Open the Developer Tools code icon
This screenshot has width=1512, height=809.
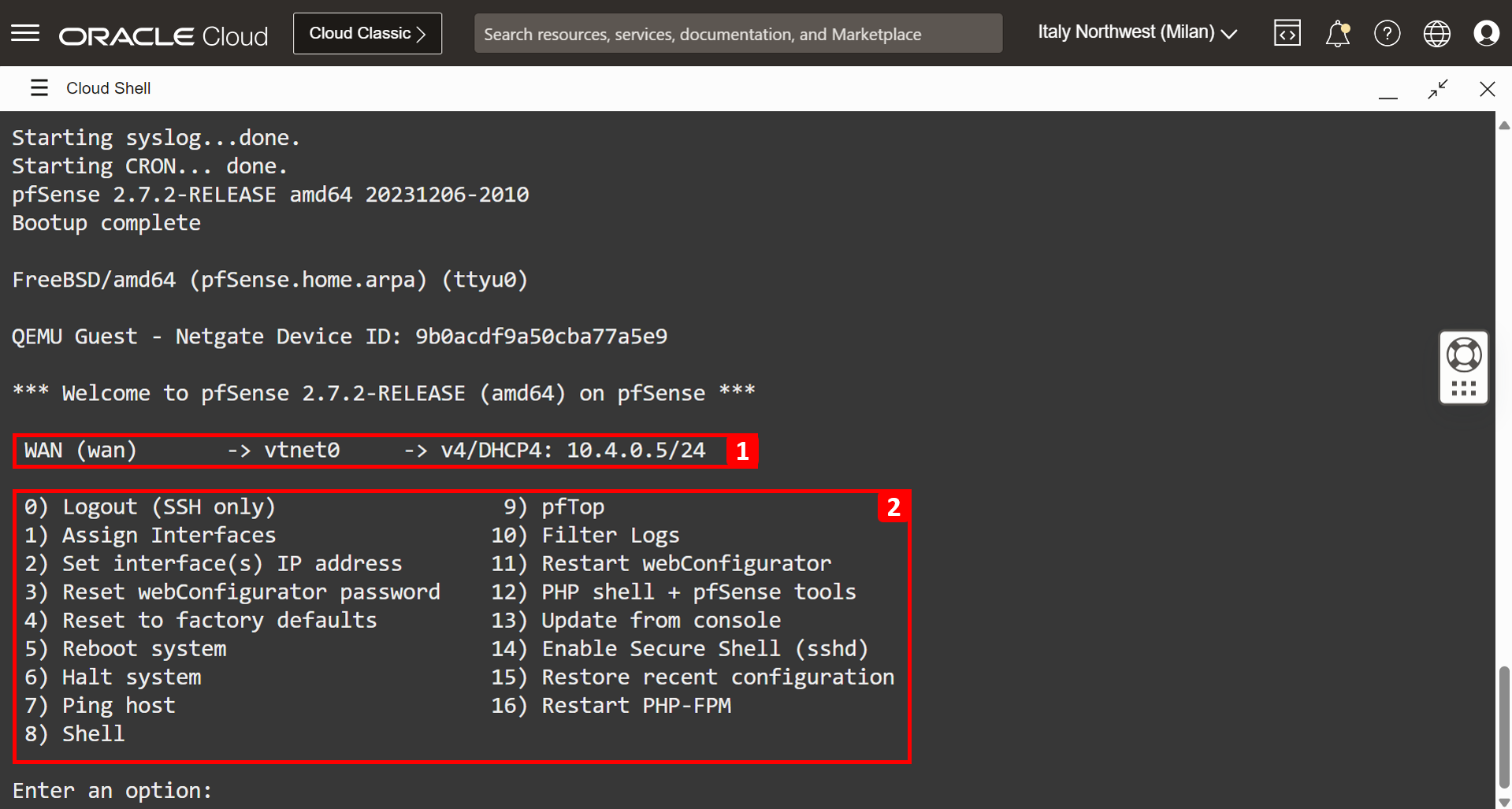pos(1287,33)
